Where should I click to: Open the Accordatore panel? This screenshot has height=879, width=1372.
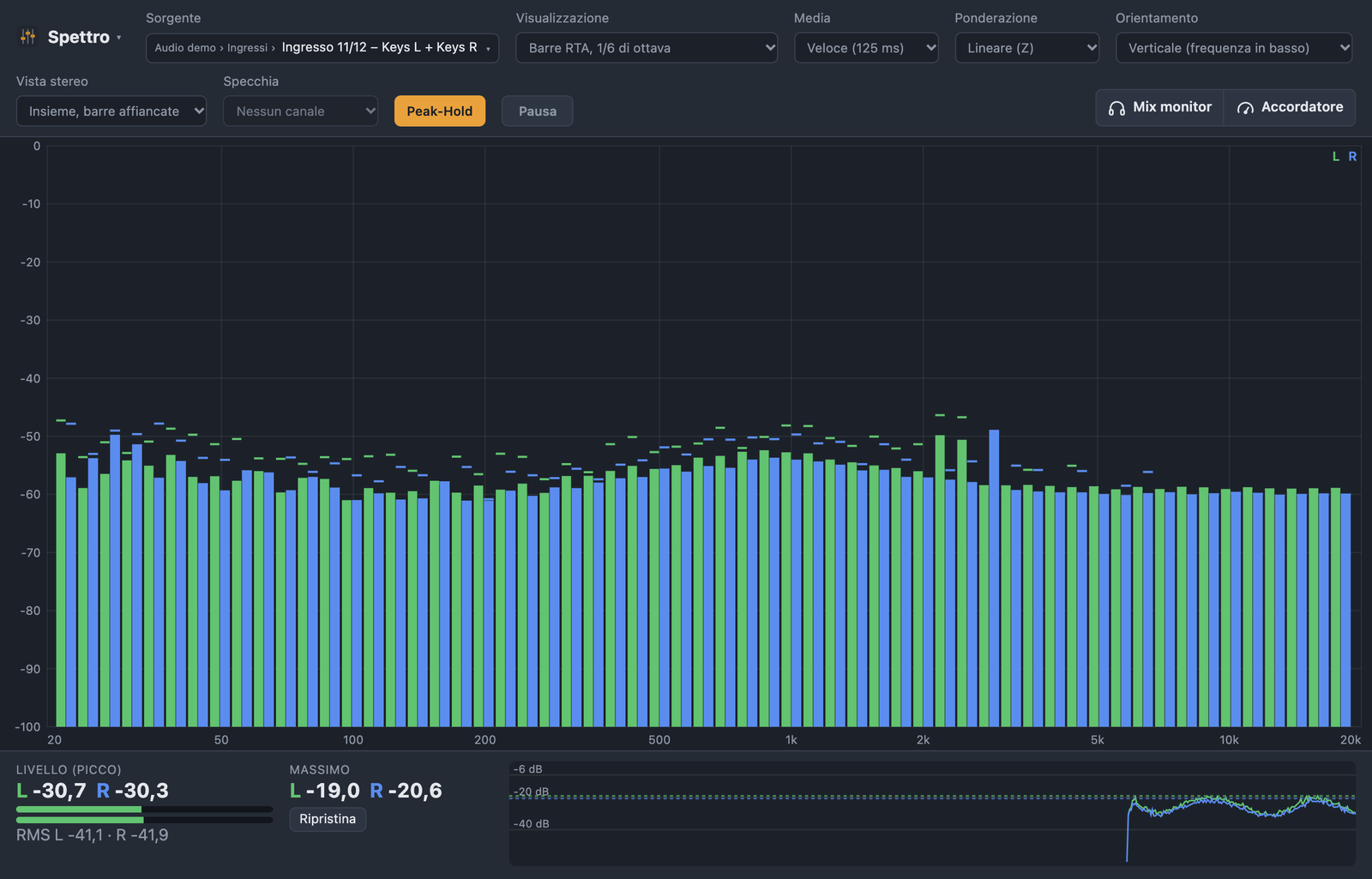point(1290,107)
